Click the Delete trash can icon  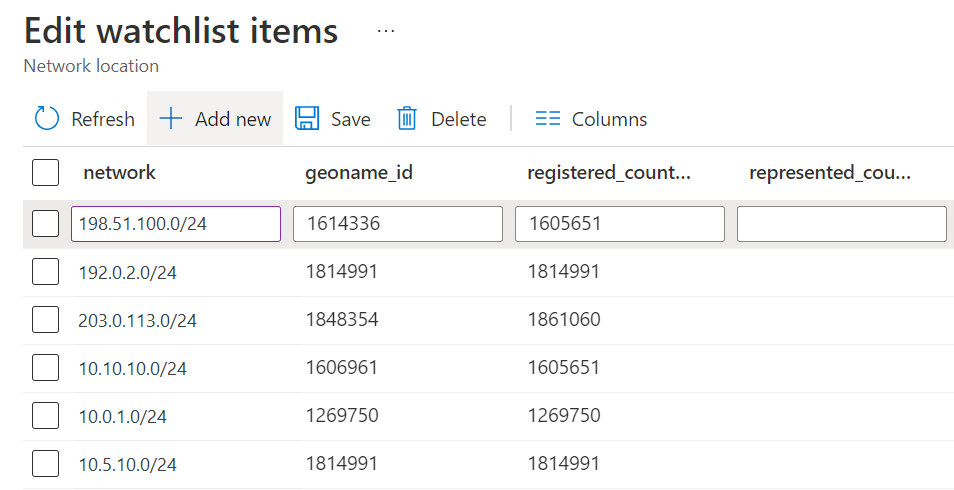[x=407, y=119]
